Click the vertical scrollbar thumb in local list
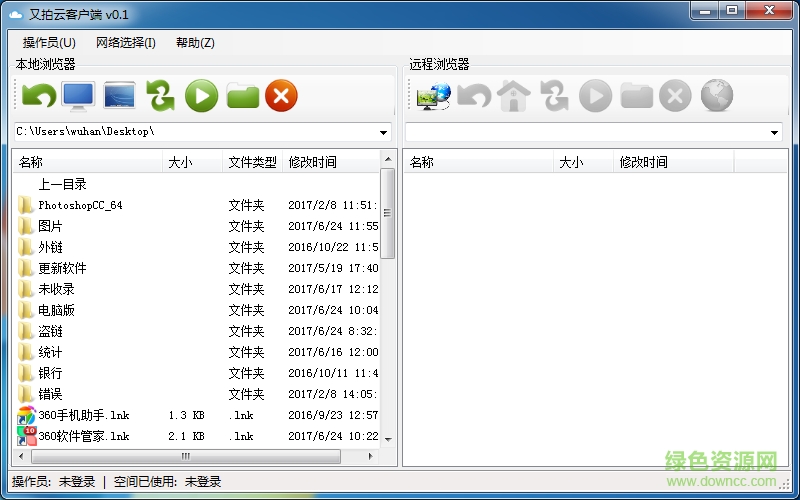The height and width of the screenshot is (500, 800). [388, 213]
